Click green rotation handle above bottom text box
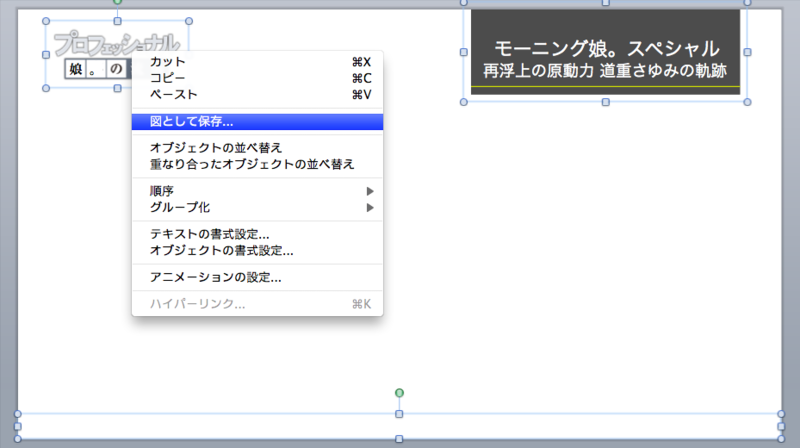 [x=399, y=393]
